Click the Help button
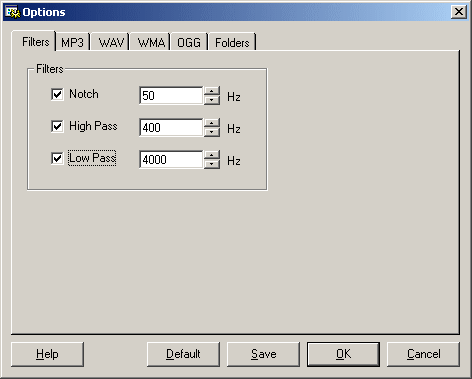472x379 pixels. [x=47, y=354]
